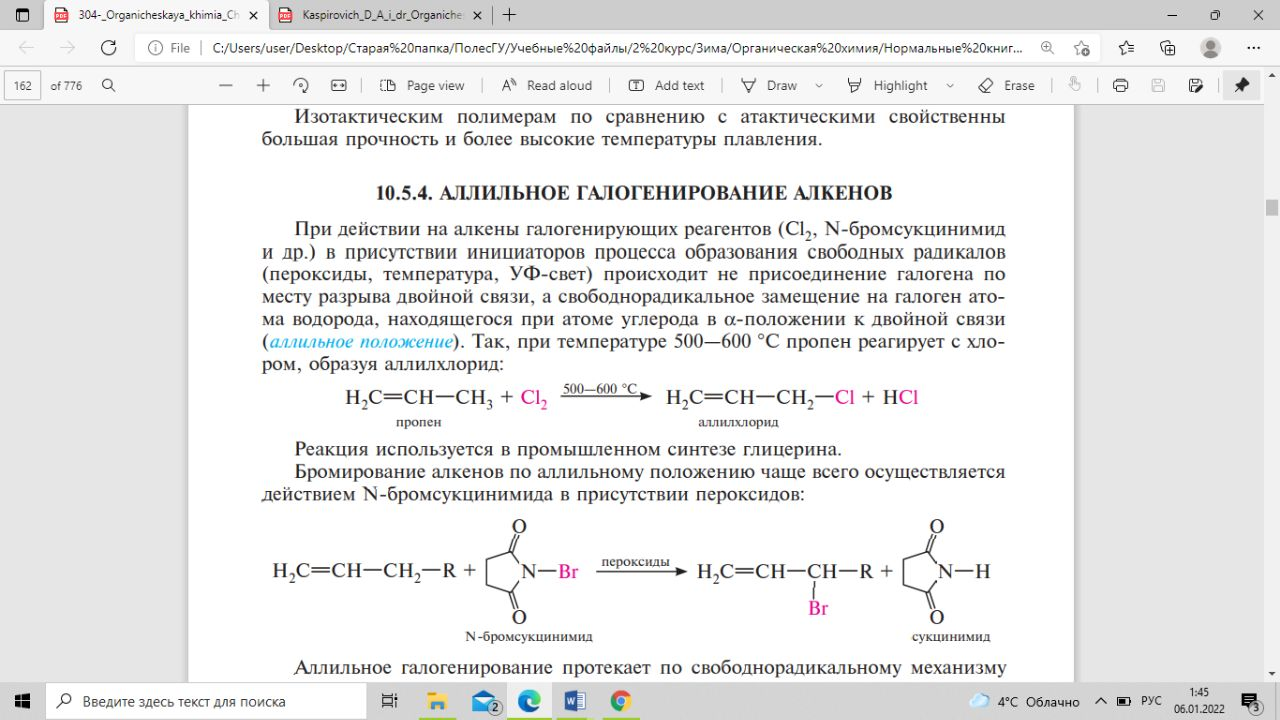The image size is (1280, 720).
Task: Add this page to favorites
Action: coord(1081,47)
